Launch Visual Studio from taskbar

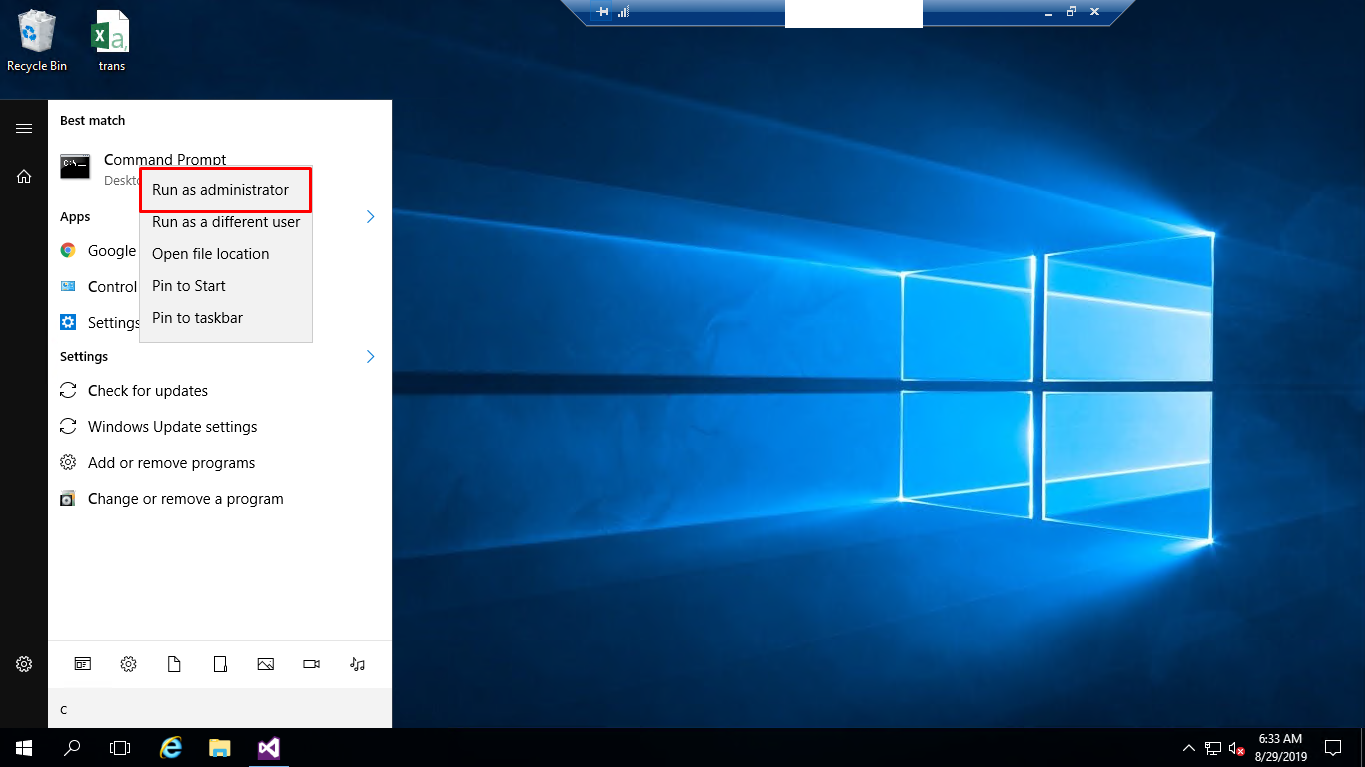[x=268, y=748]
